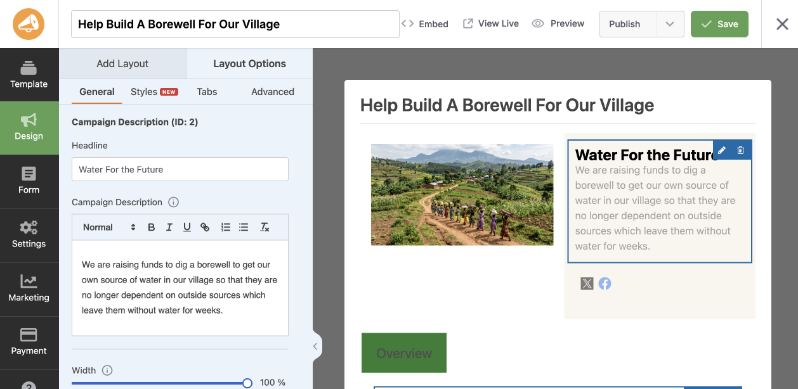Click the Embed code button
798x389 pixels.
[x=425, y=24]
